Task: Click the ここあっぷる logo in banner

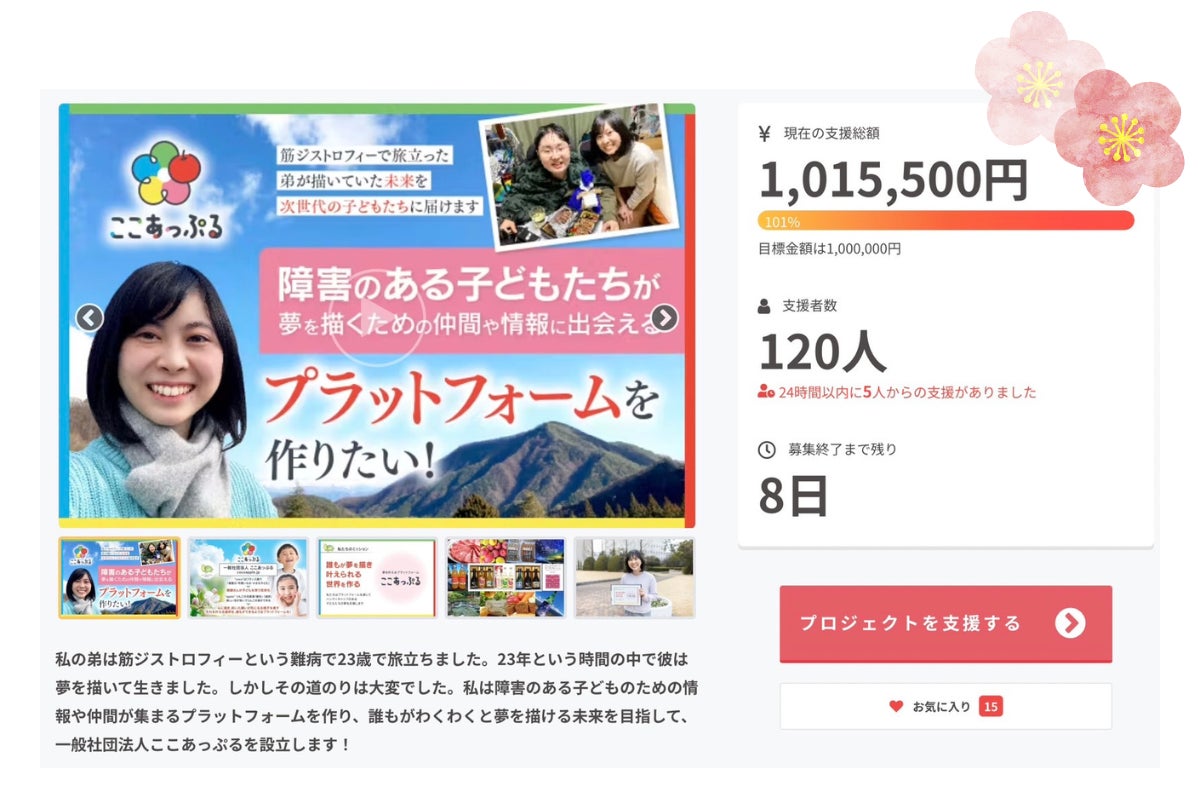Action: pyautogui.click(x=167, y=189)
